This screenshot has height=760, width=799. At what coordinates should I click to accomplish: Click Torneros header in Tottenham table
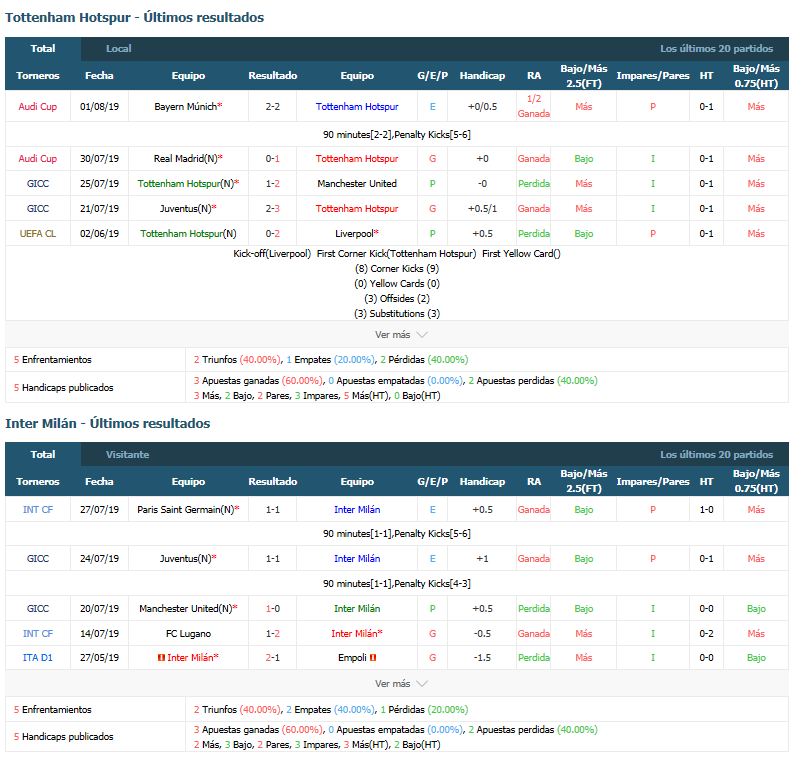tap(38, 76)
